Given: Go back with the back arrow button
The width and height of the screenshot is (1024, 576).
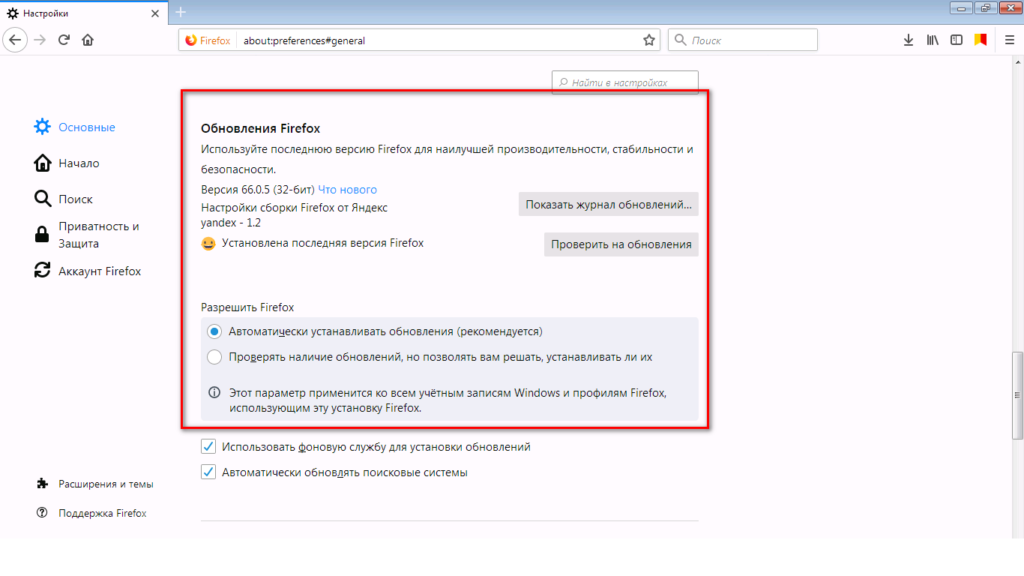Looking at the screenshot, I should [x=15, y=40].
